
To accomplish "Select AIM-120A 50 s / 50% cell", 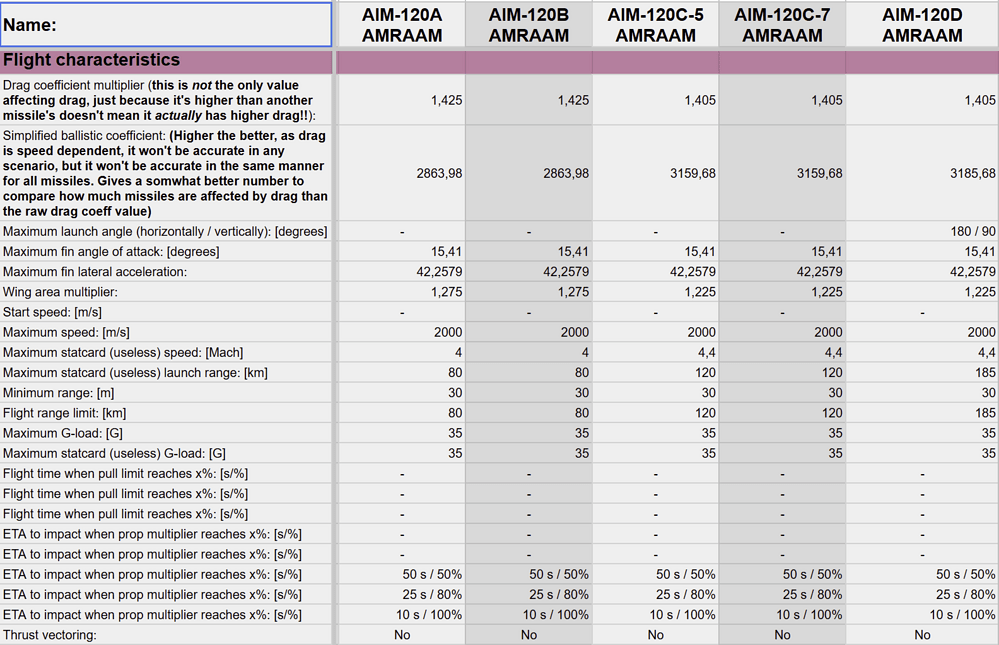I will point(401,574).
